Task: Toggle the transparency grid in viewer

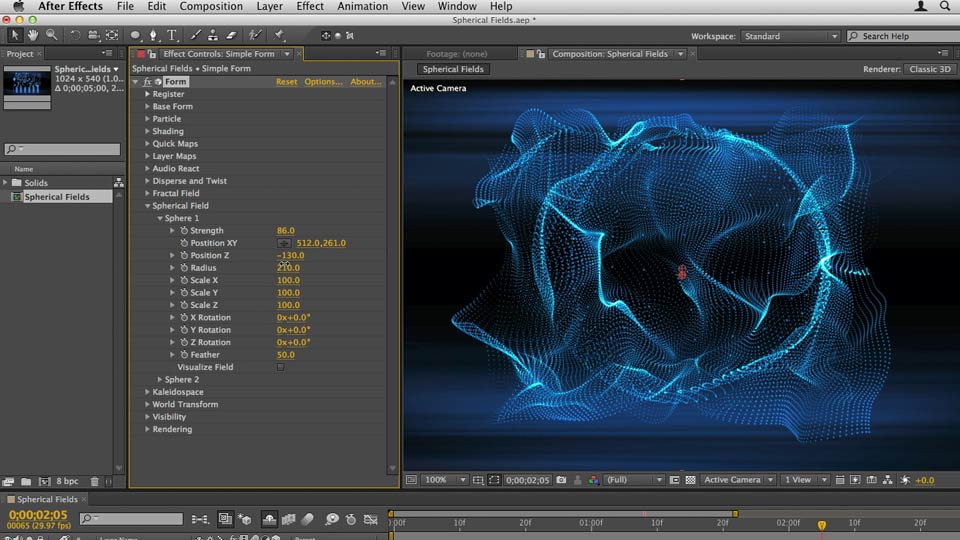Action: coord(690,480)
